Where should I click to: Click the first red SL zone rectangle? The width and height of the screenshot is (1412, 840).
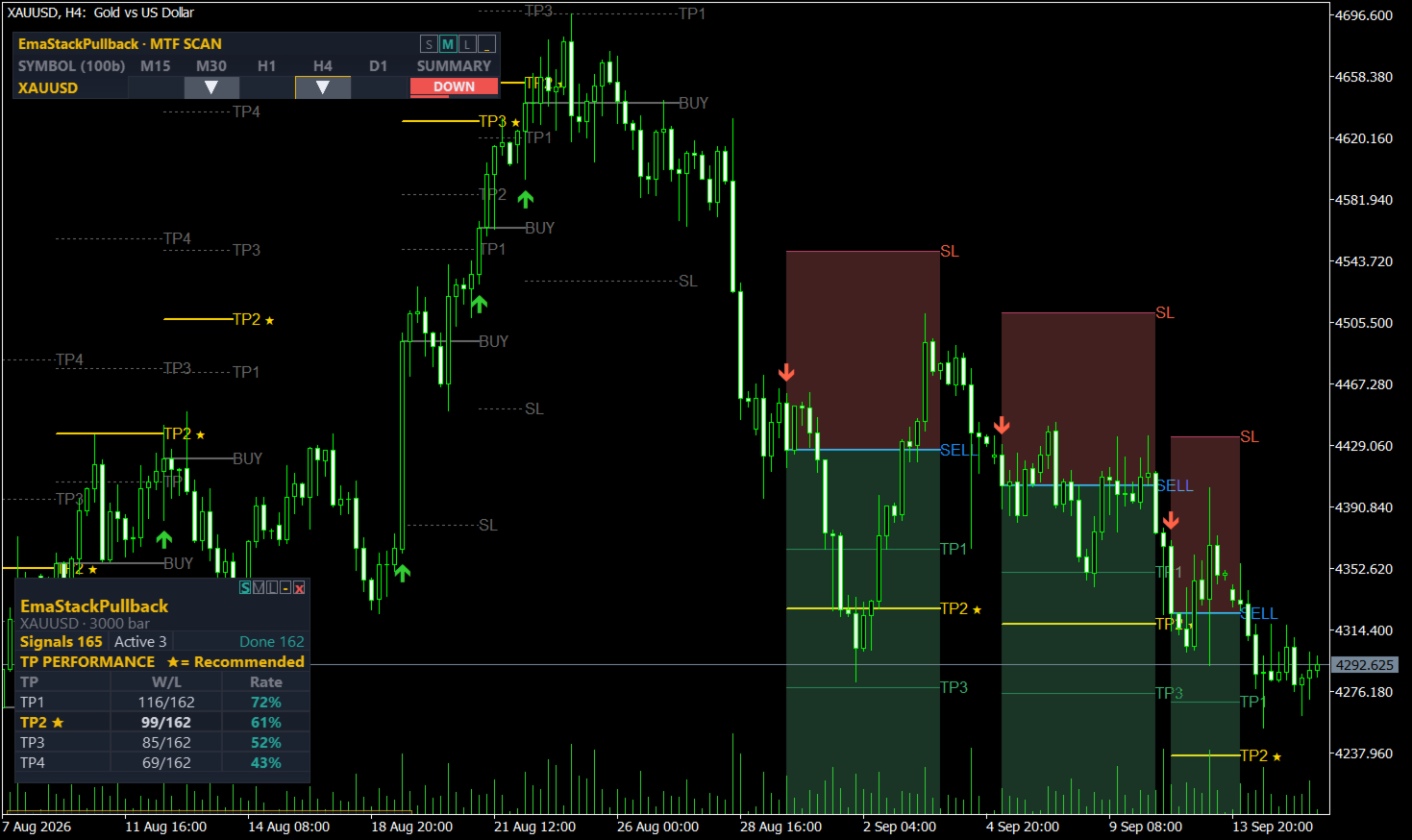862,350
